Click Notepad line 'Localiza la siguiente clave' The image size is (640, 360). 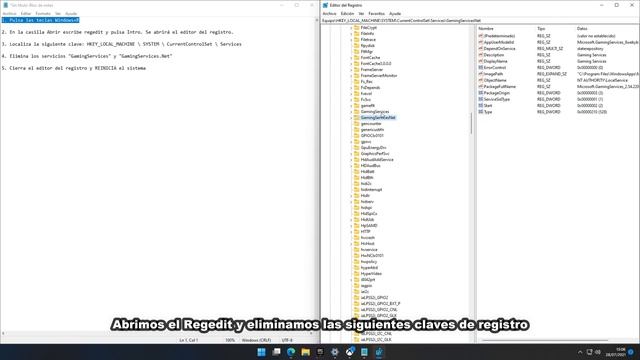point(121,44)
